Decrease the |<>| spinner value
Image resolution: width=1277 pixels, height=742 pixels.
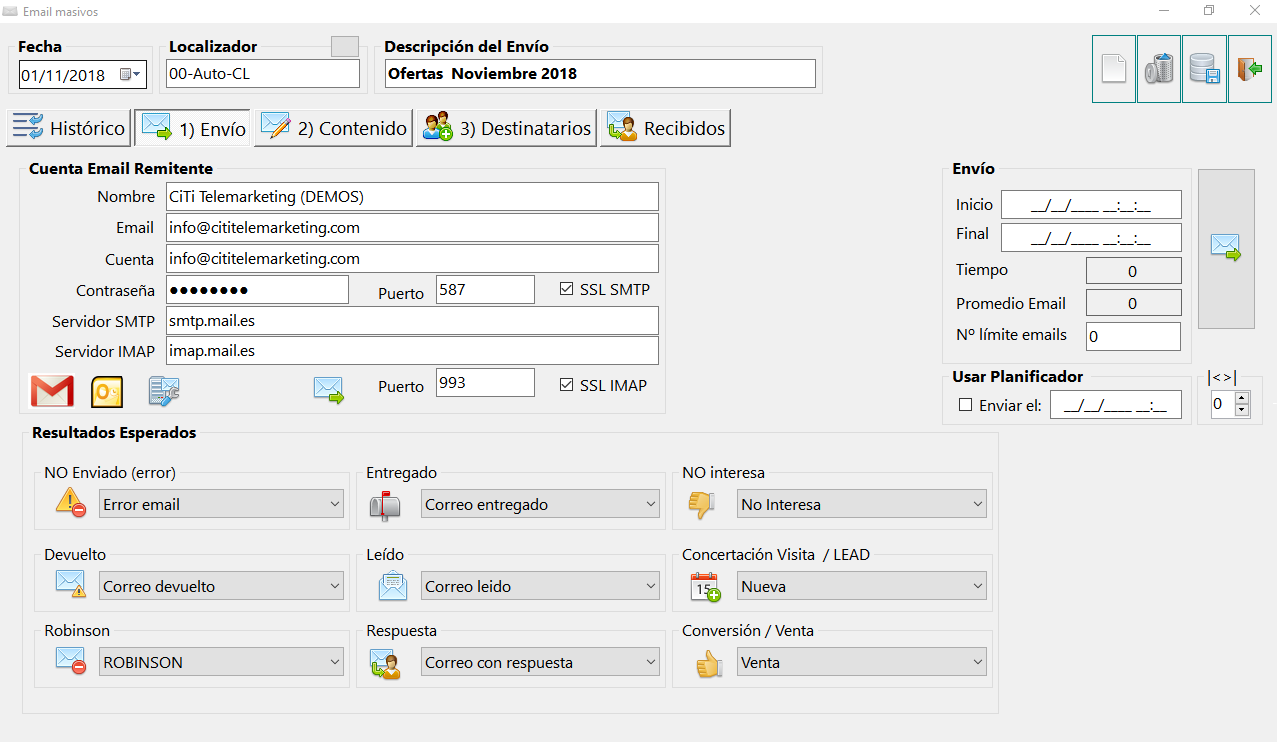[x=1242, y=410]
